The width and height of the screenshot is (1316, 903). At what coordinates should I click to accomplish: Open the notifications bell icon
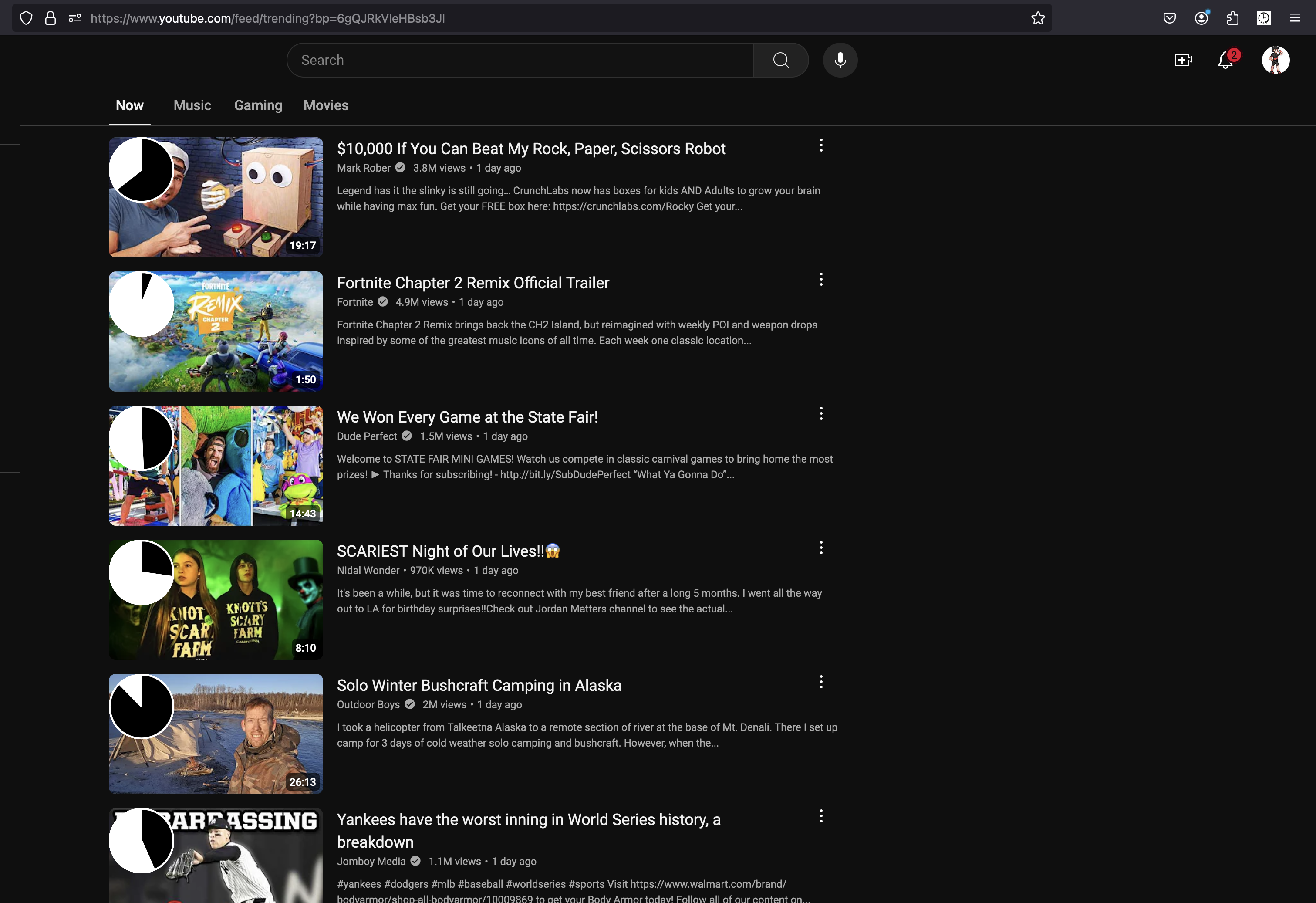(1225, 60)
